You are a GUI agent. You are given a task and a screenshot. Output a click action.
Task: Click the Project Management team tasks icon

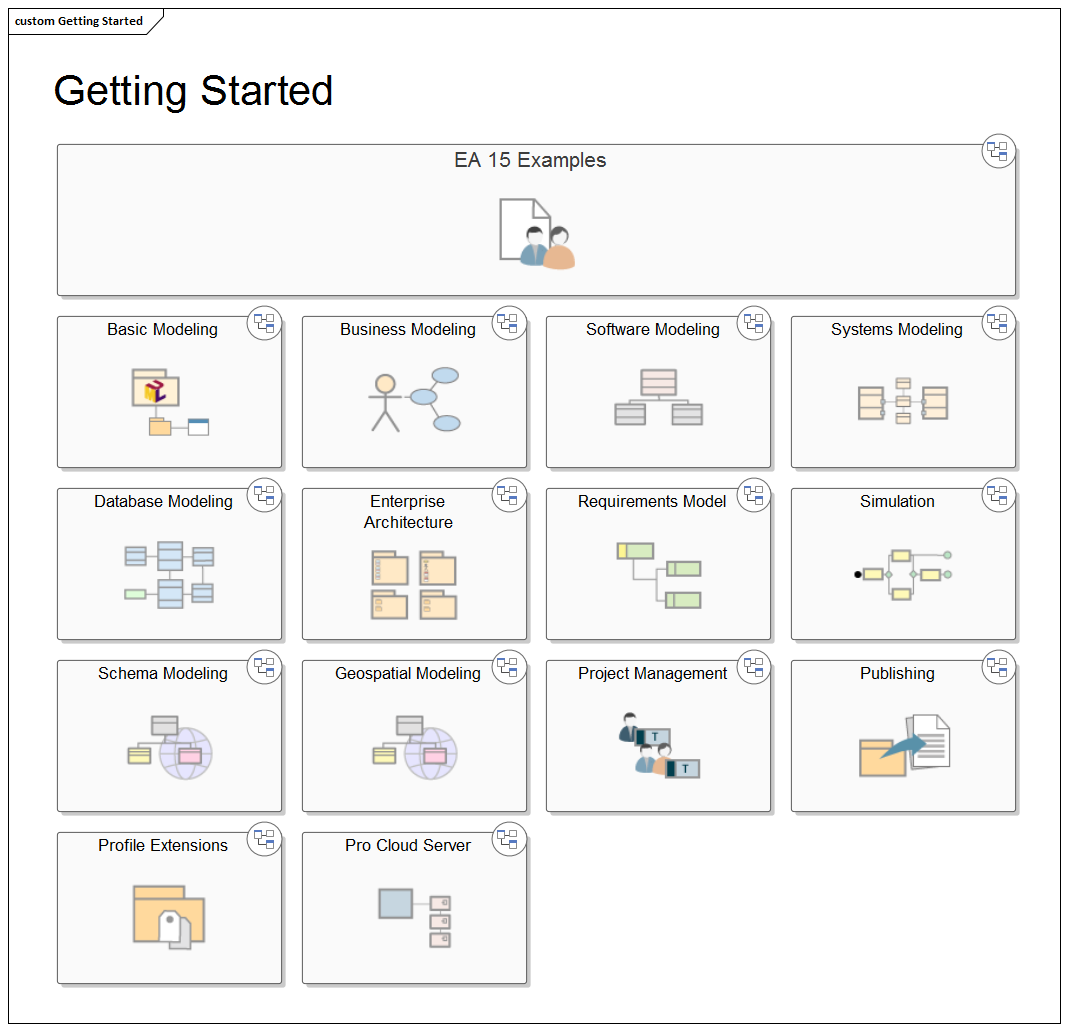pos(659,746)
